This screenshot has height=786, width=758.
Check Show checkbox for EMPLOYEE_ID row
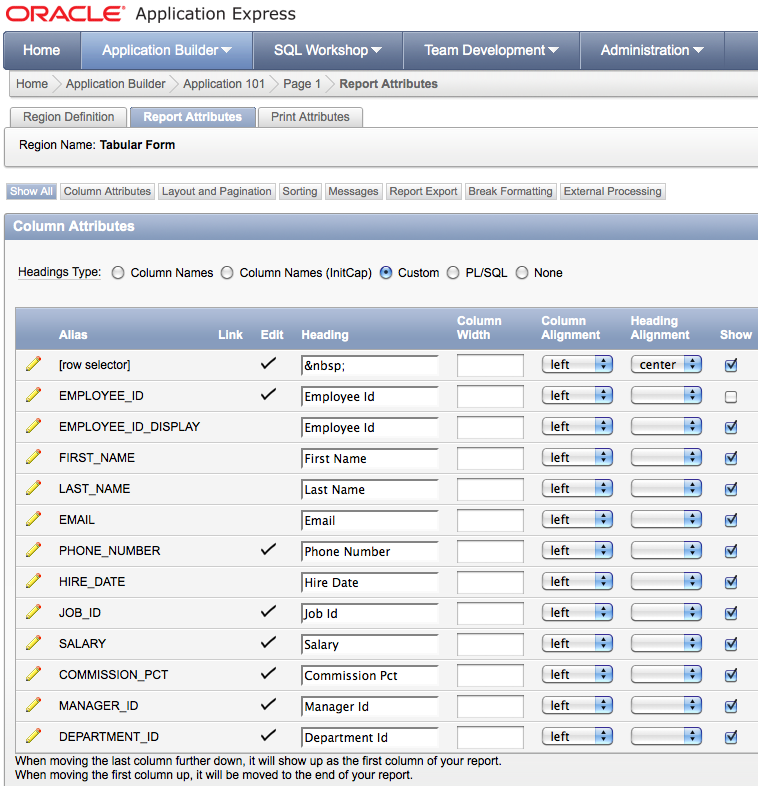tap(731, 397)
